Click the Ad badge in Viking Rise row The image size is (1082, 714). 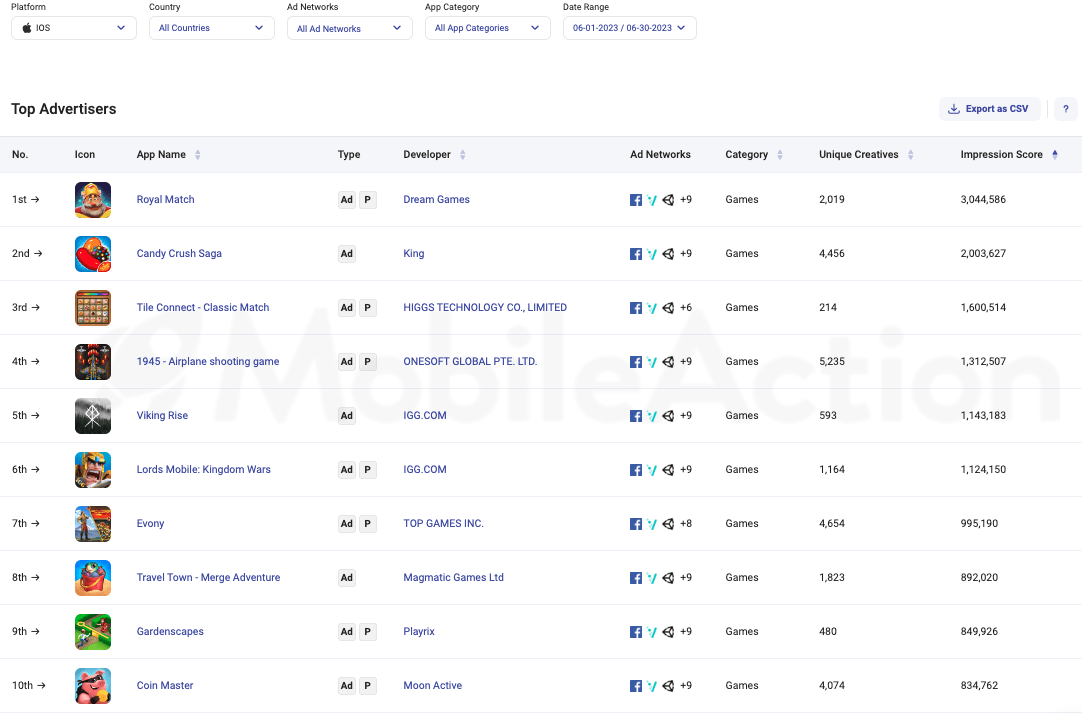[x=346, y=415]
